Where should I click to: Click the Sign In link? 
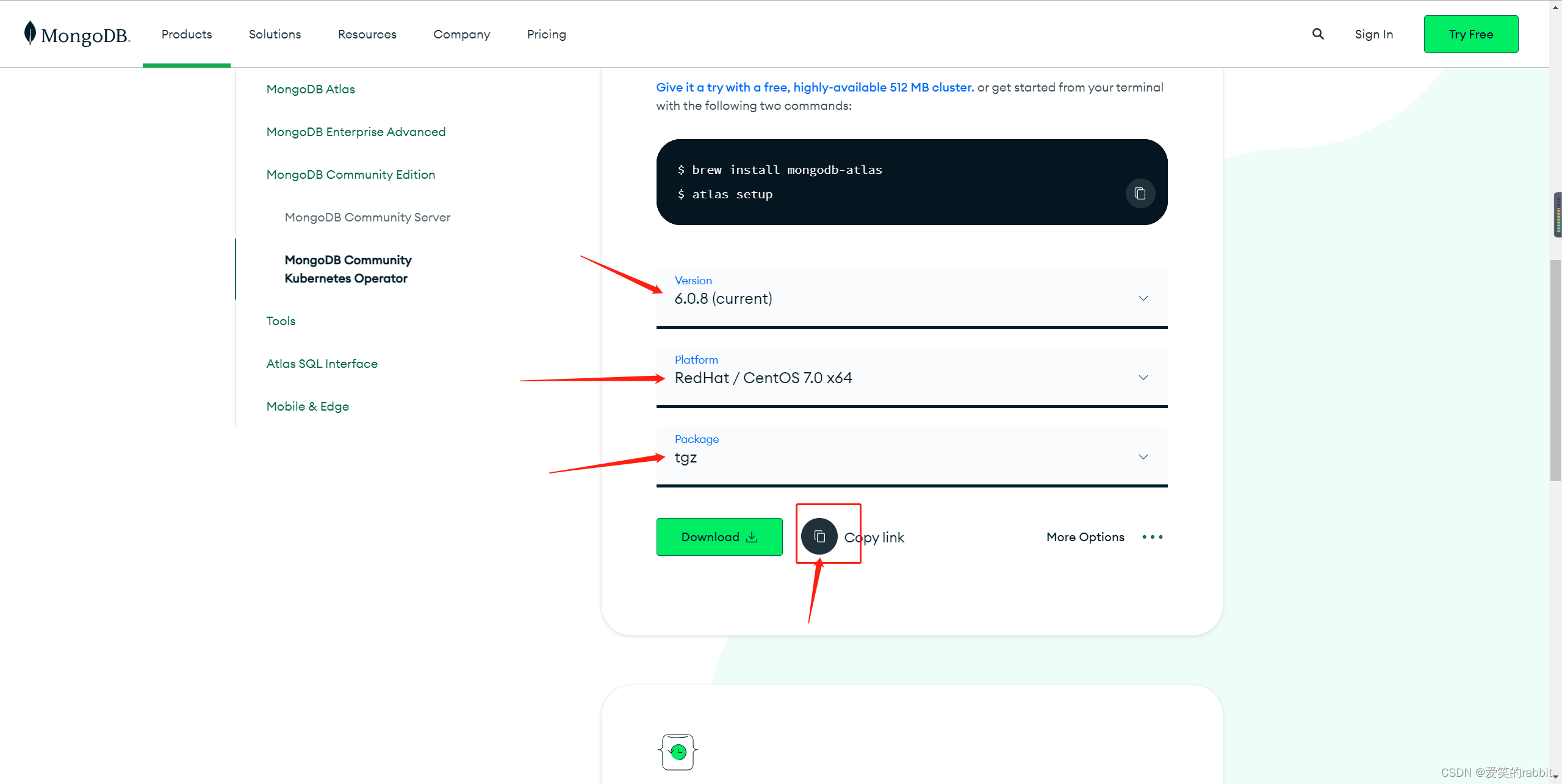[1374, 34]
